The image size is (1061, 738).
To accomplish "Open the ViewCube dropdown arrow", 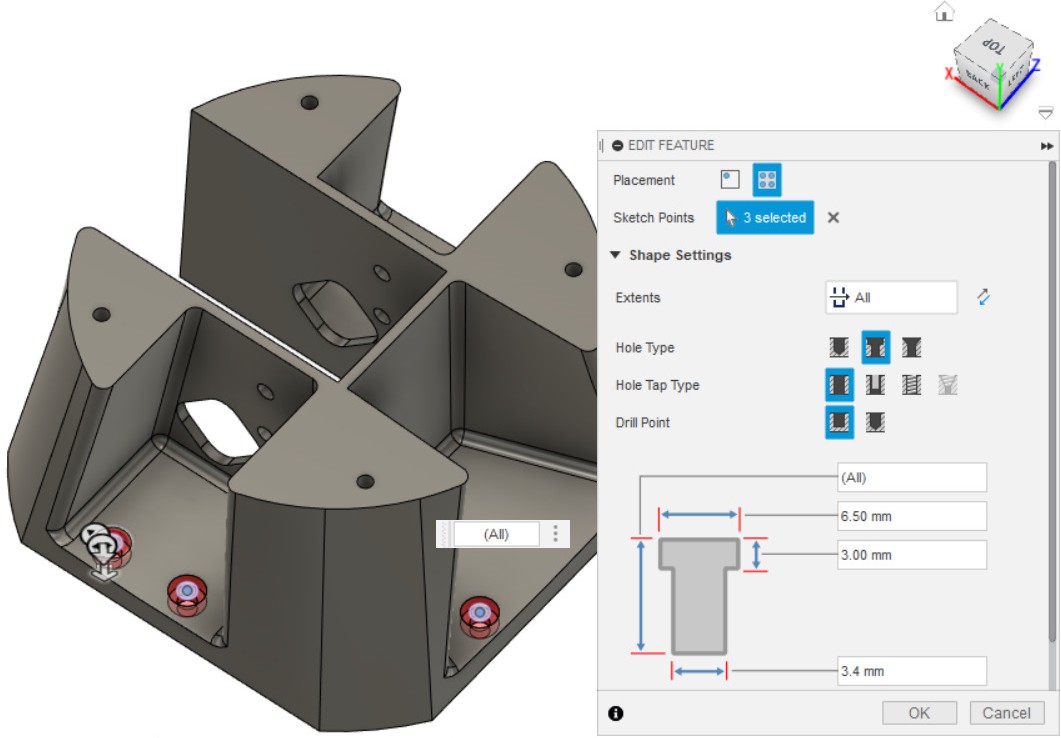I will point(1046,112).
